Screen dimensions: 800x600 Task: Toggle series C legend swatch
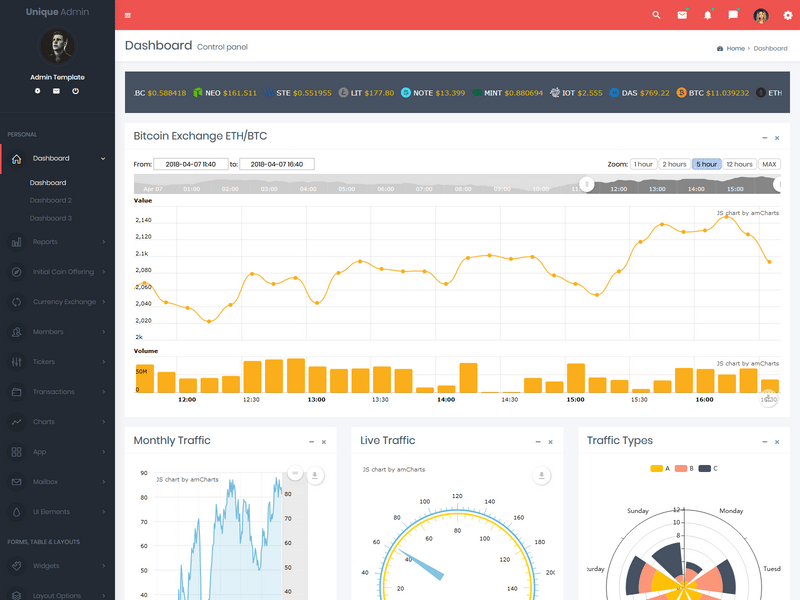[705, 468]
